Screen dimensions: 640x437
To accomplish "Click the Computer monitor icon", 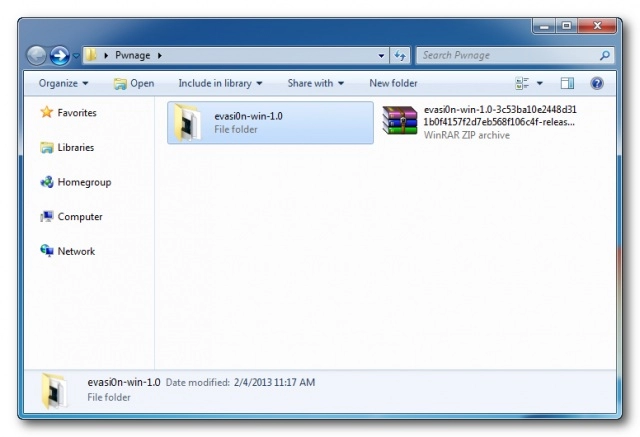I will click(47, 216).
